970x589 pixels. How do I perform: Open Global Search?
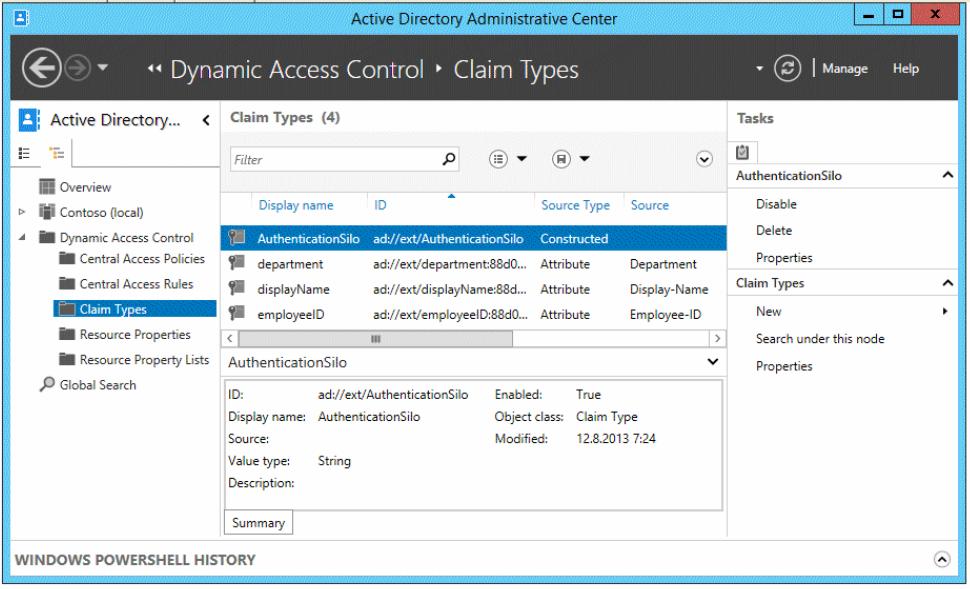click(98, 385)
